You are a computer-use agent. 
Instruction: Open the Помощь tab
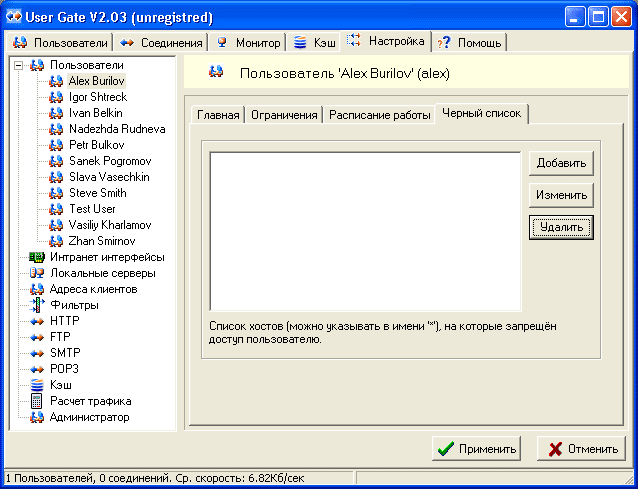click(469, 42)
